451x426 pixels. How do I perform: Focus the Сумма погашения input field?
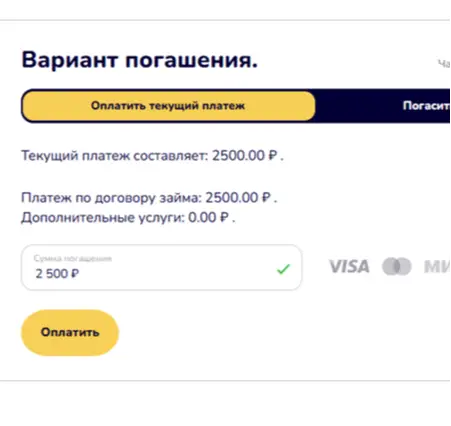click(161, 267)
